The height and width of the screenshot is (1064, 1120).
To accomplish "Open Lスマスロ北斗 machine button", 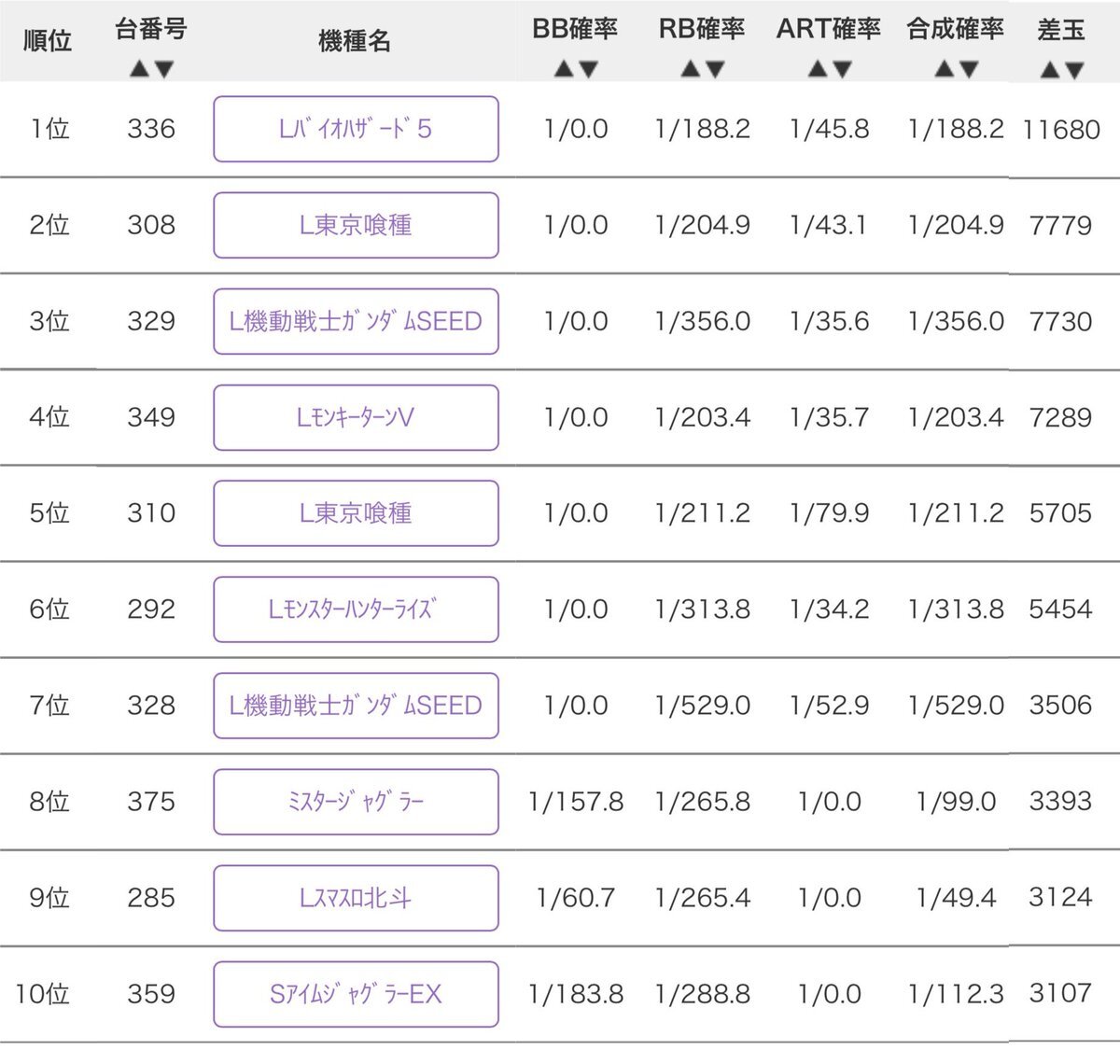I will click(x=356, y=898).
